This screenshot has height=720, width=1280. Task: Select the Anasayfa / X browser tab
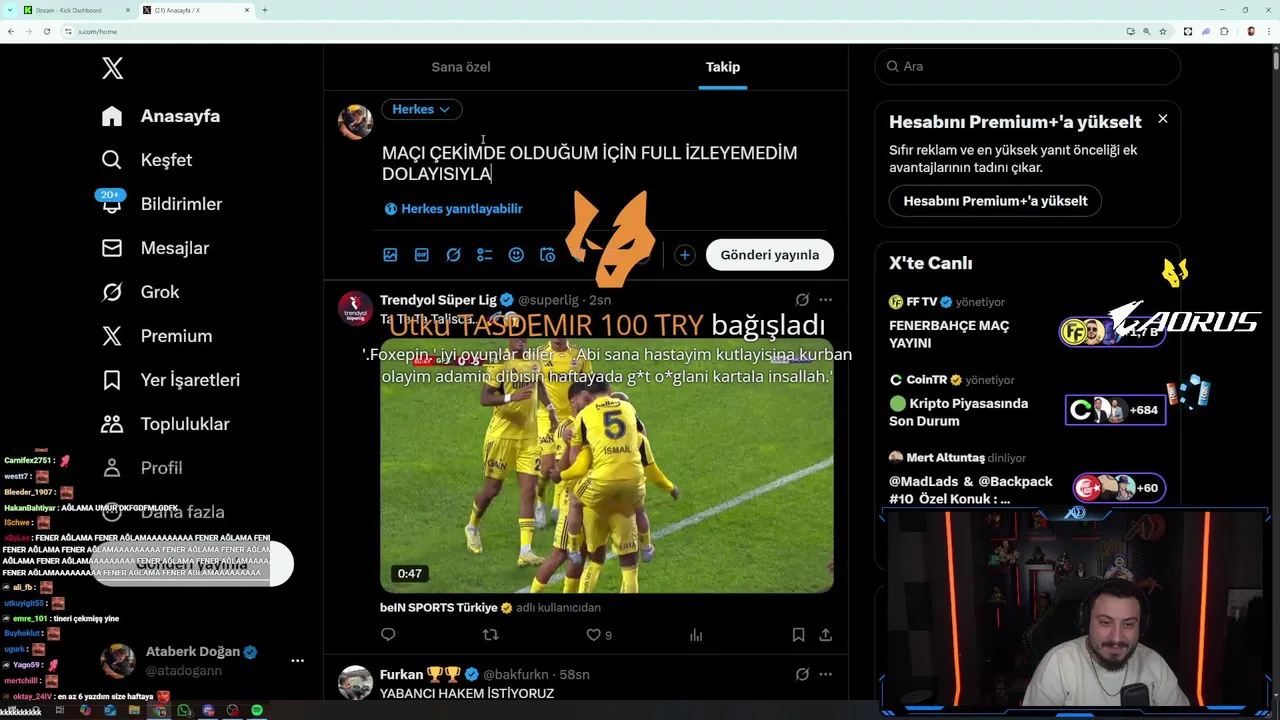196,10
